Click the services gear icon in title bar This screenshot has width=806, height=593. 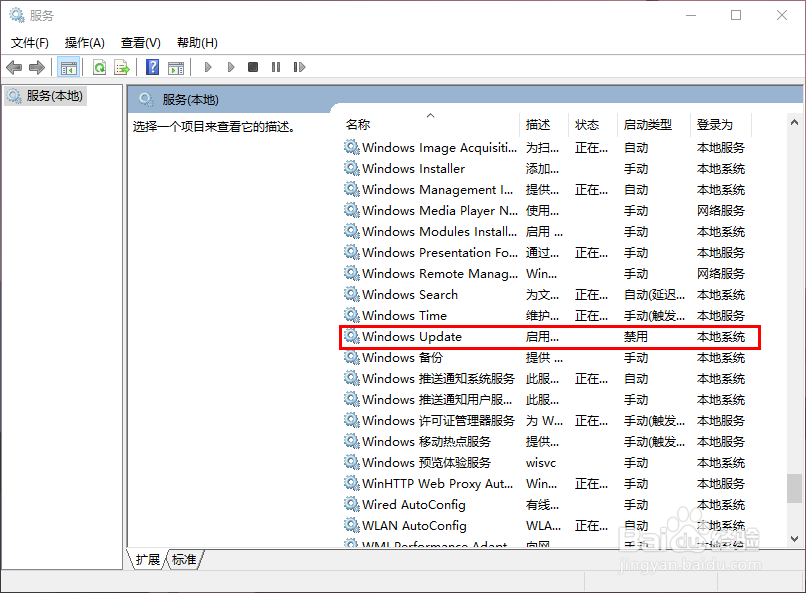click(x=17, y=15)
